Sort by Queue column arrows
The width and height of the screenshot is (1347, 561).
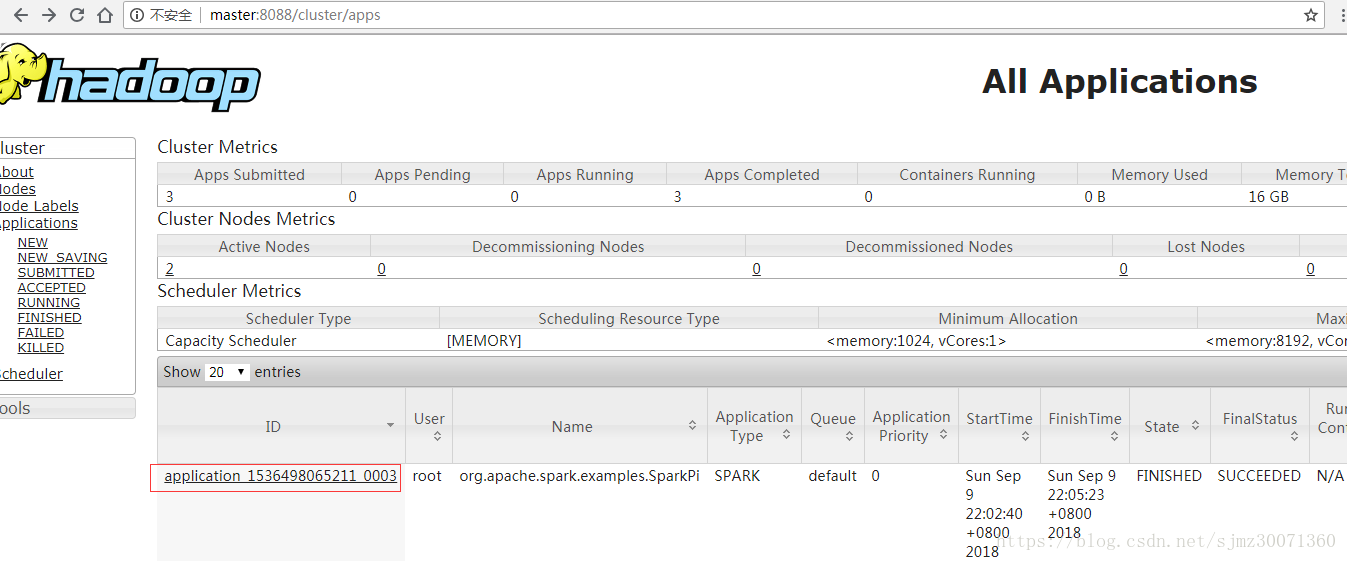(x=849, y=437)
